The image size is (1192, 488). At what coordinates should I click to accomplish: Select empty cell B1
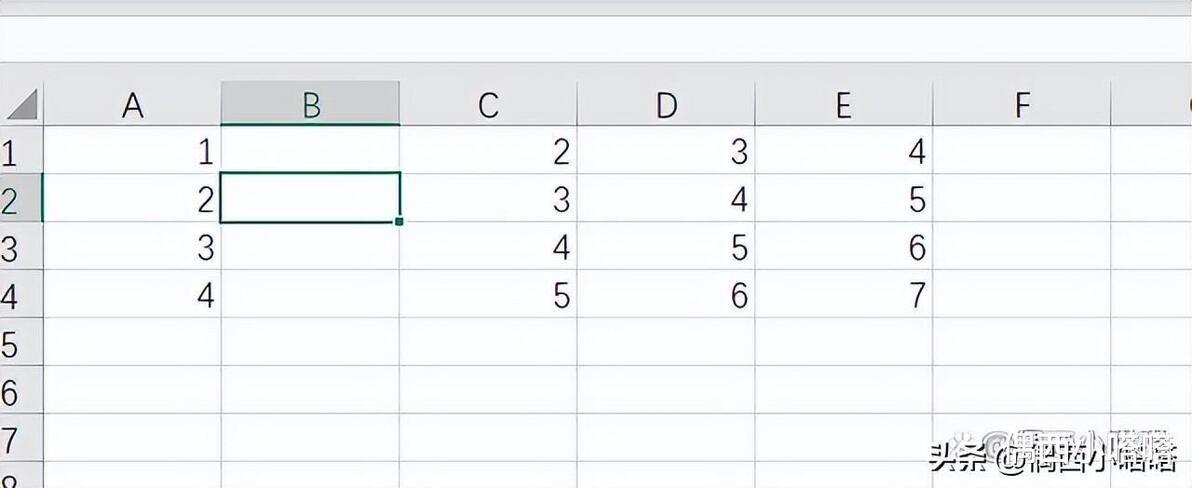[x=310, y=151]
